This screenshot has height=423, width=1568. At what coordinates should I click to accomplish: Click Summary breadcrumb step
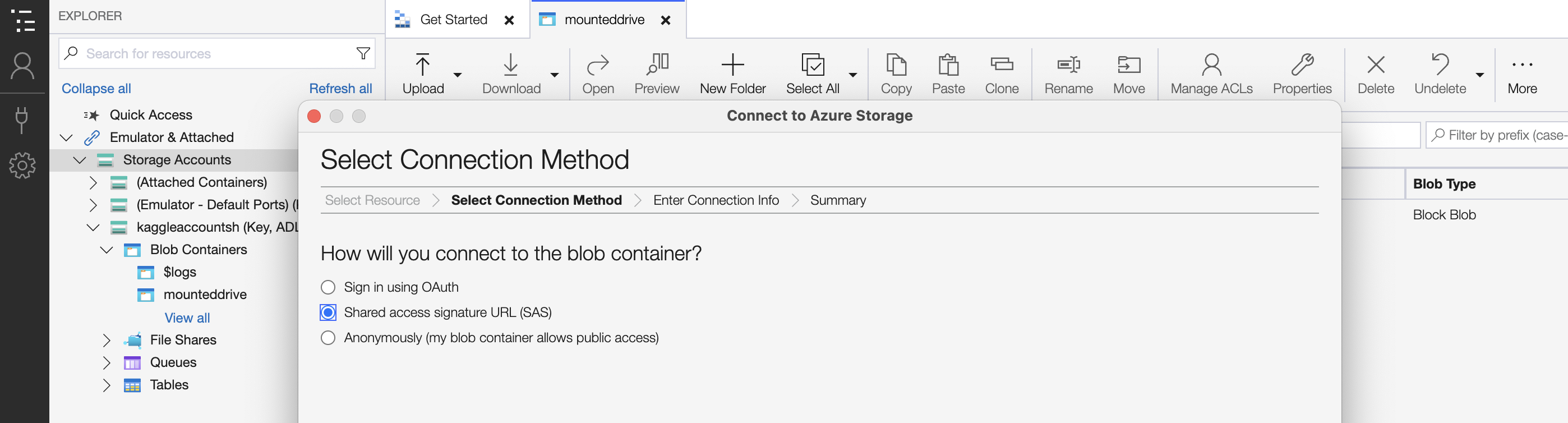(x=838, y=200)
